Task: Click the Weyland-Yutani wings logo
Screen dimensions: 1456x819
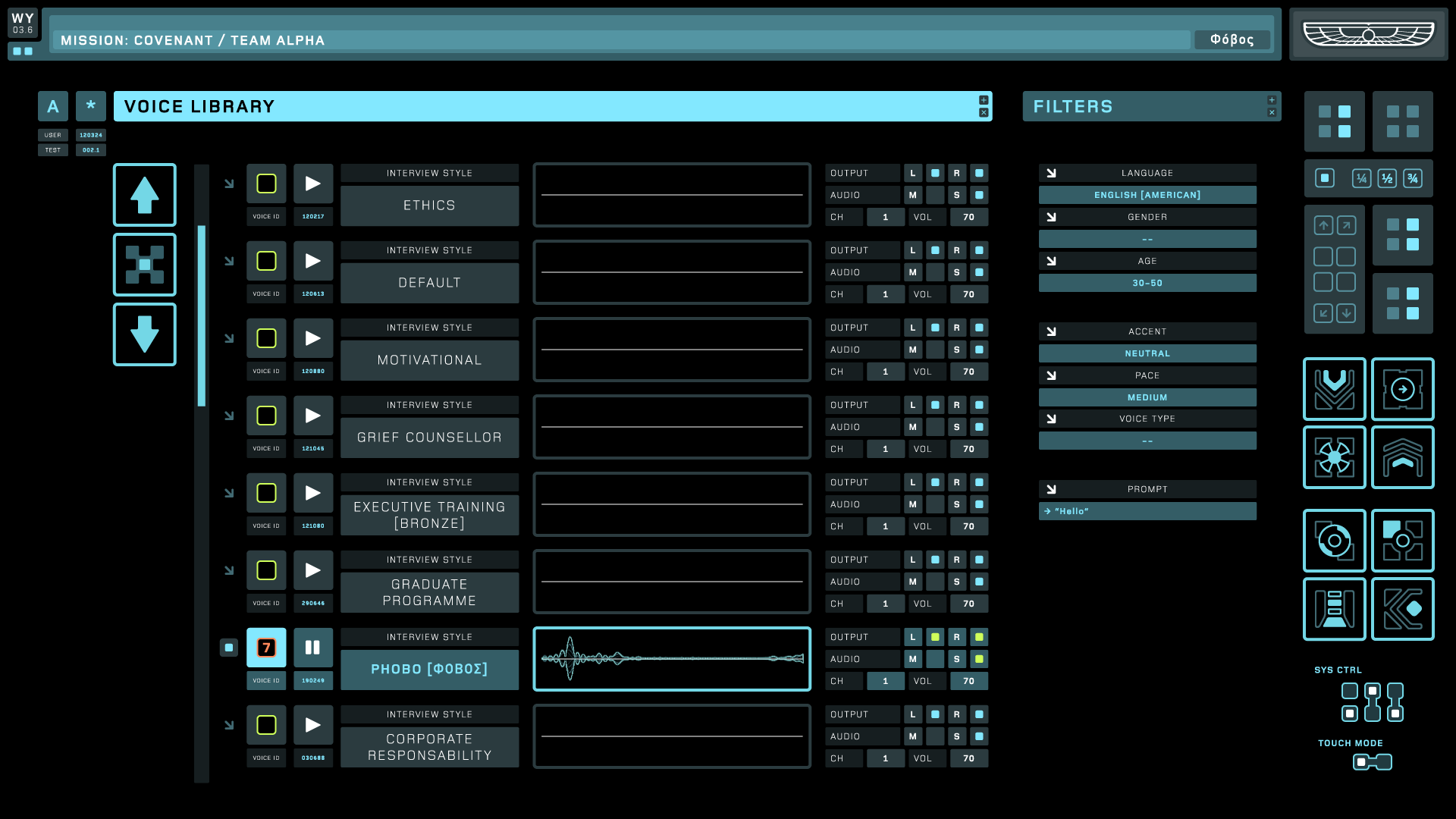Action: [1368, 34]
